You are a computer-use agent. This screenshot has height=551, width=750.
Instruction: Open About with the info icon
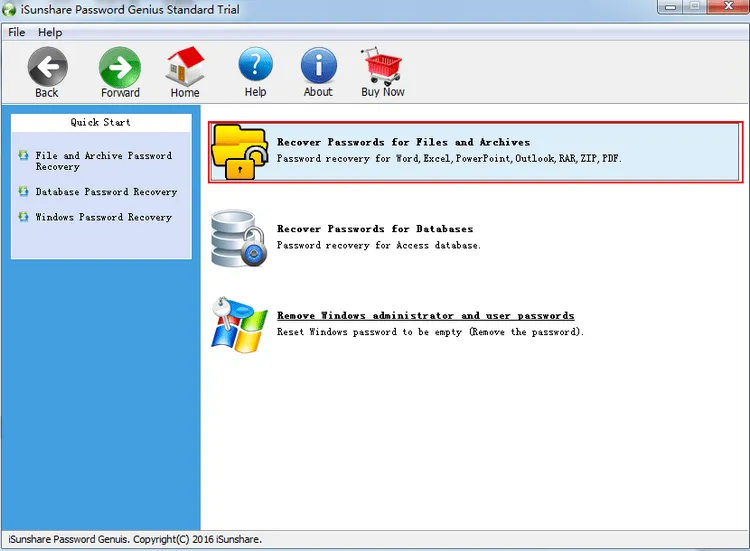click(319, 66)
